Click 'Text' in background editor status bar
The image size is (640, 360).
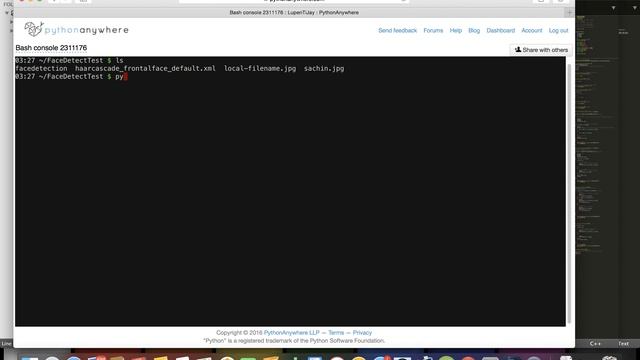click(623, 344)
